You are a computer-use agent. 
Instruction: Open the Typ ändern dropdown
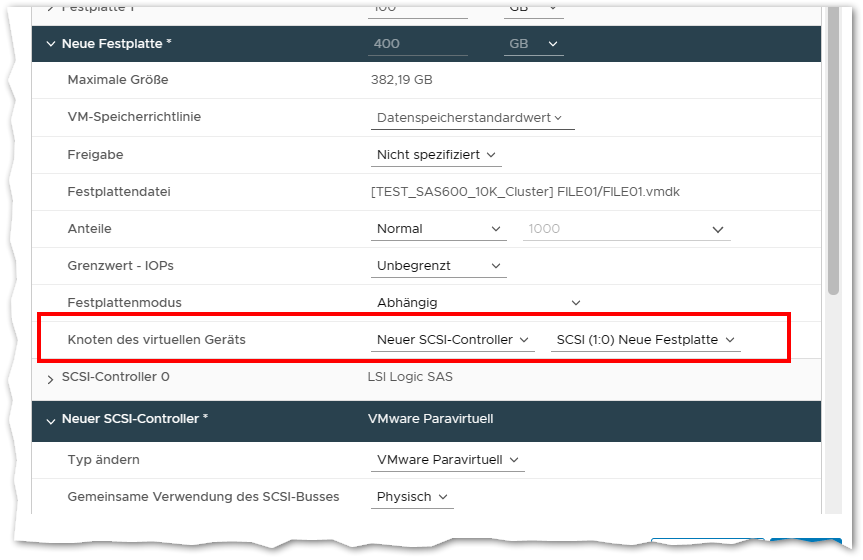coord(447,460)
